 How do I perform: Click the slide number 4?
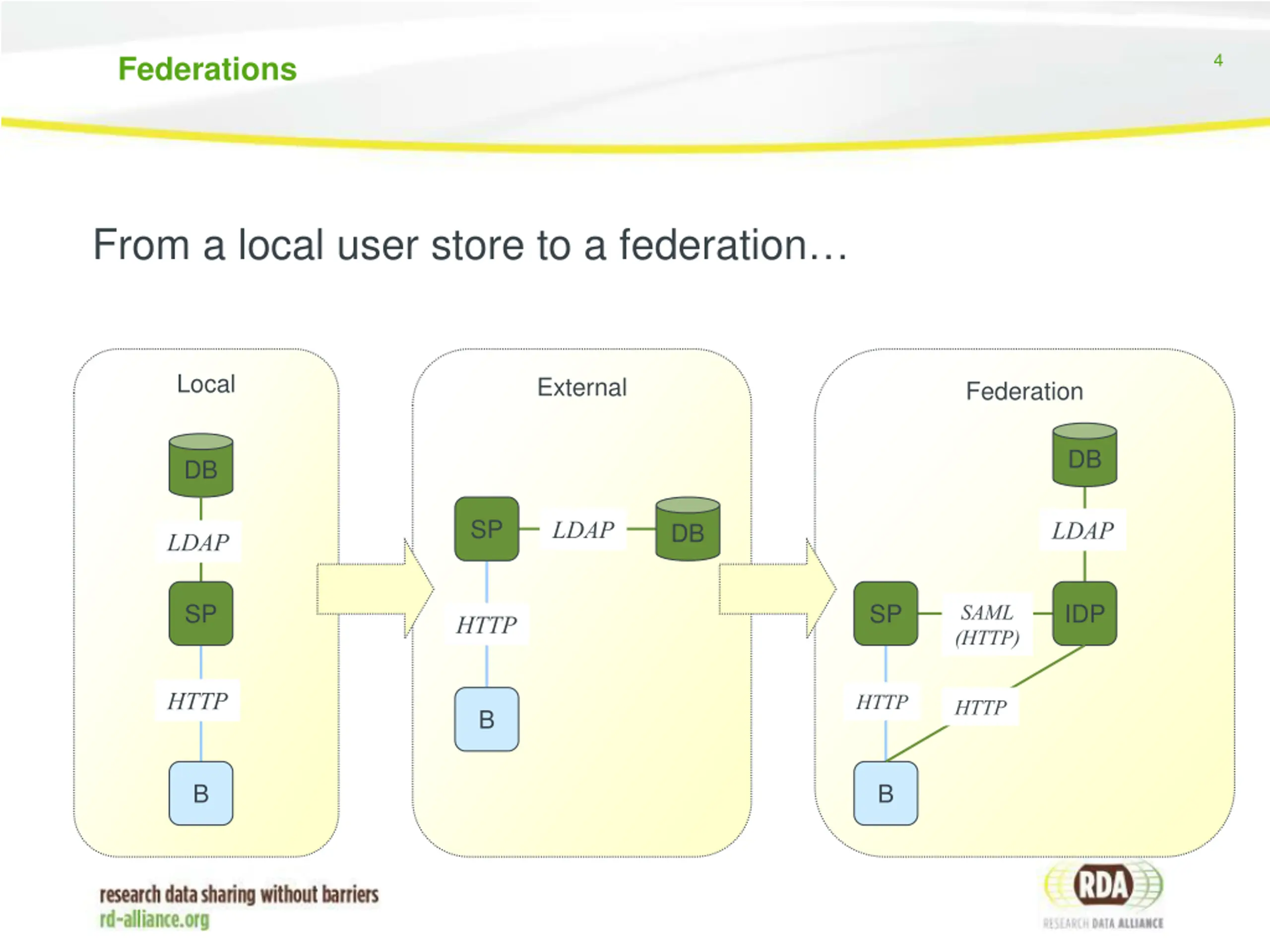(1218, 60)
